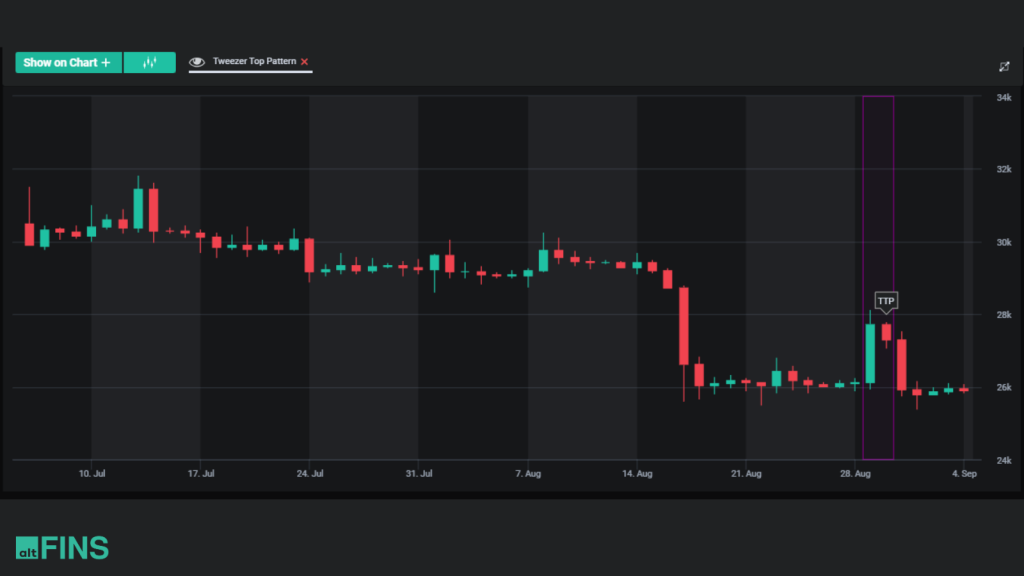Click the large red candle after 14. Aug
This screenshot has height=576, width=1024.
click(684, 326)
